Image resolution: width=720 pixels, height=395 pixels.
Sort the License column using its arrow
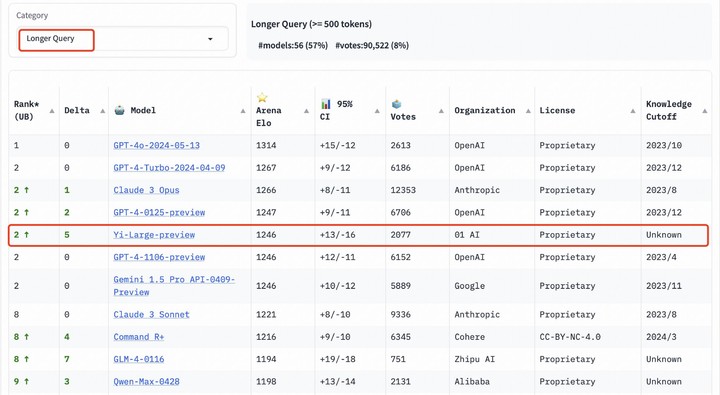pos(633,111)
